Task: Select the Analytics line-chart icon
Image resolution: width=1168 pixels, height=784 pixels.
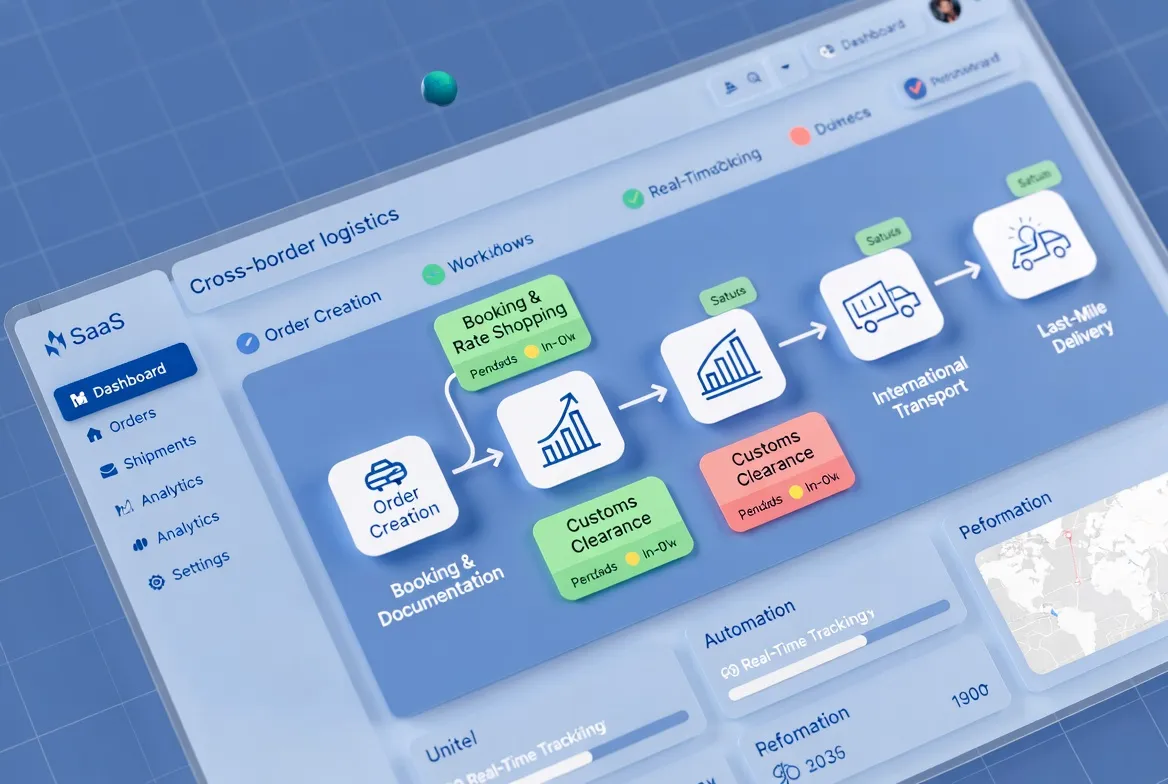Action: [x=124, y=506]
